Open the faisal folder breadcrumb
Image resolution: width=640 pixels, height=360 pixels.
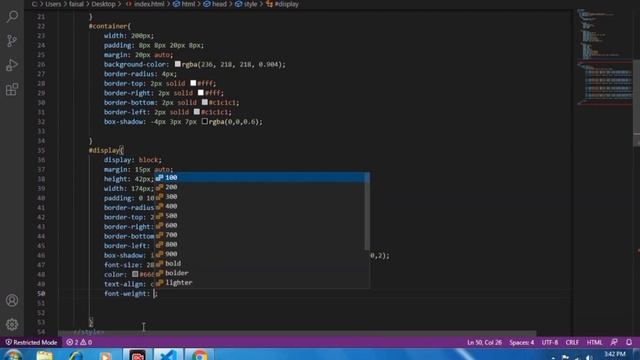(76, 4)
